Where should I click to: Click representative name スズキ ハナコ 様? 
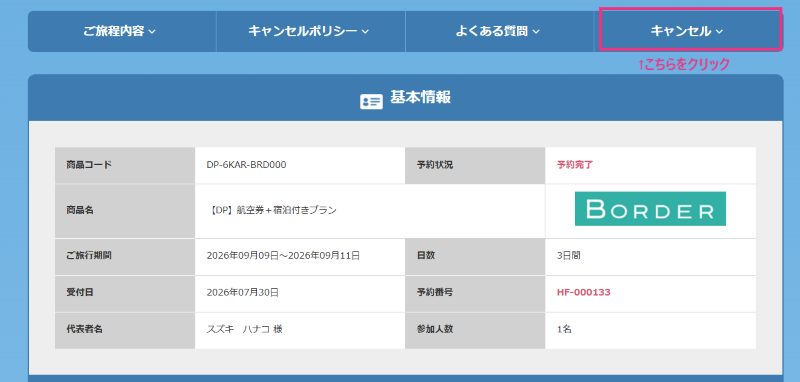tap(244, 329)
